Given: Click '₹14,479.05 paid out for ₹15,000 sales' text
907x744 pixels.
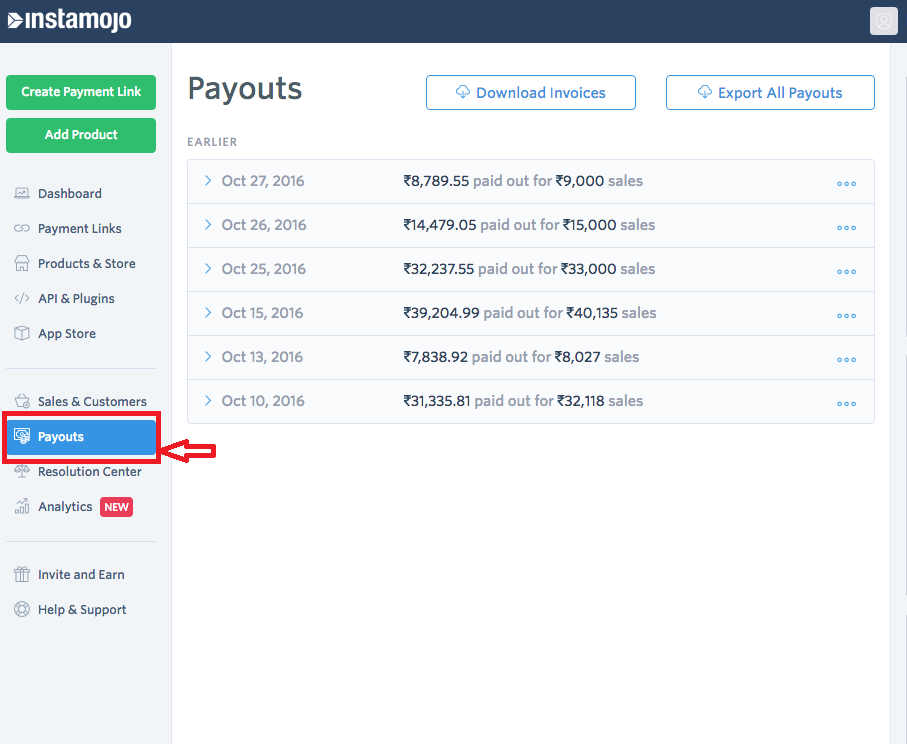Looking at the screenshot, I should tap(529, 224).
